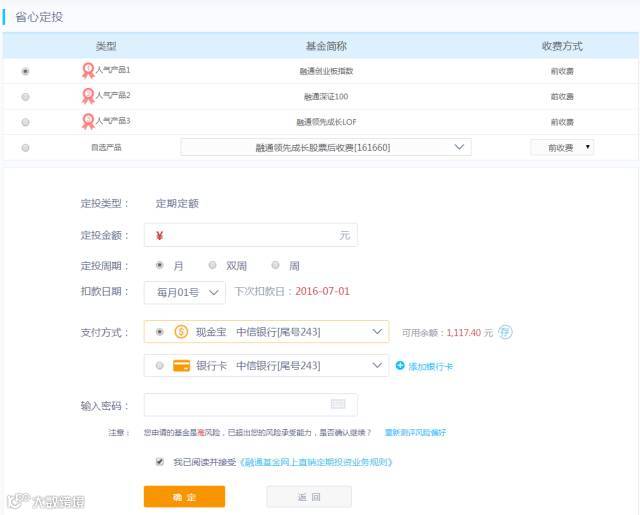Select the 人气产品3 radio button

pos(25,122)
